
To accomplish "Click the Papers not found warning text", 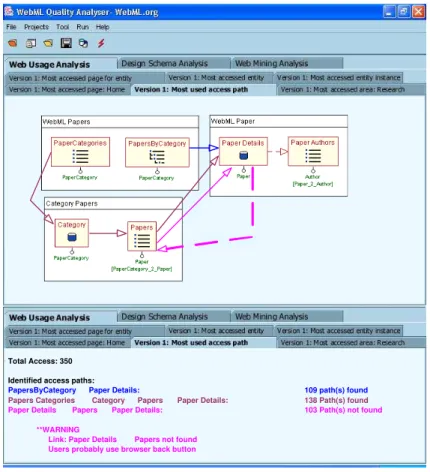I will click(x=166, y=439).
